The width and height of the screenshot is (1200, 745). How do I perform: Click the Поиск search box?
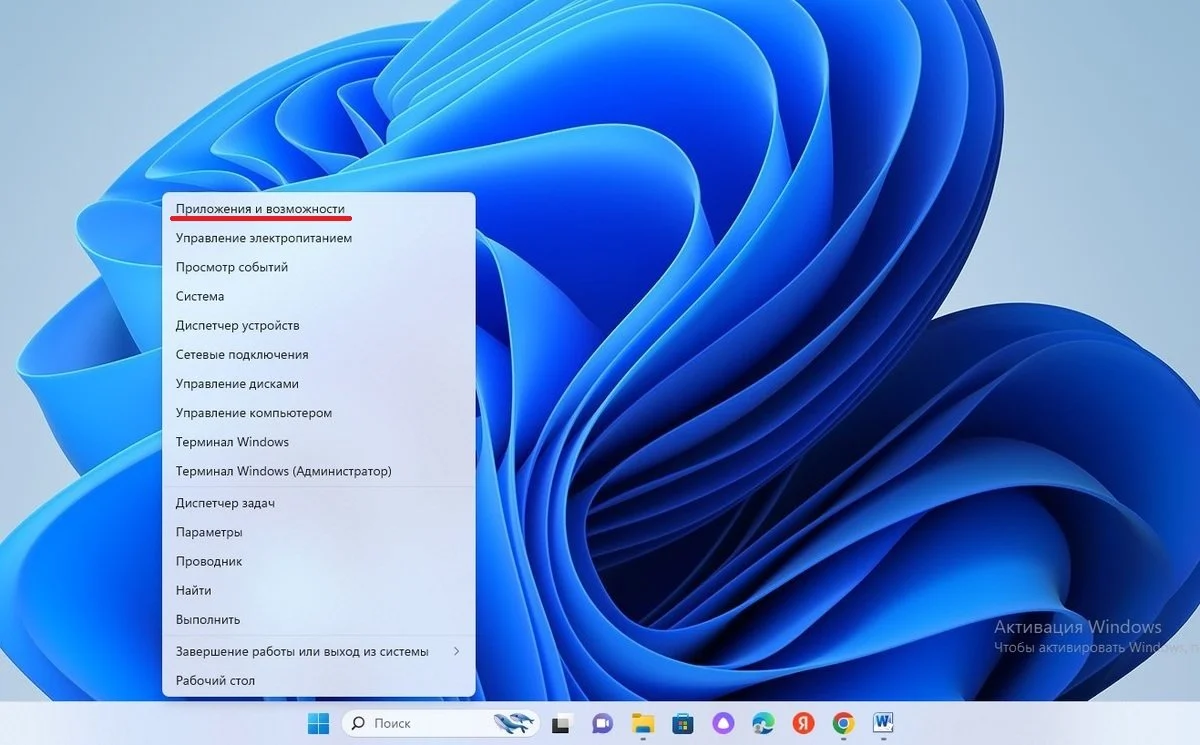pos(440,722)
